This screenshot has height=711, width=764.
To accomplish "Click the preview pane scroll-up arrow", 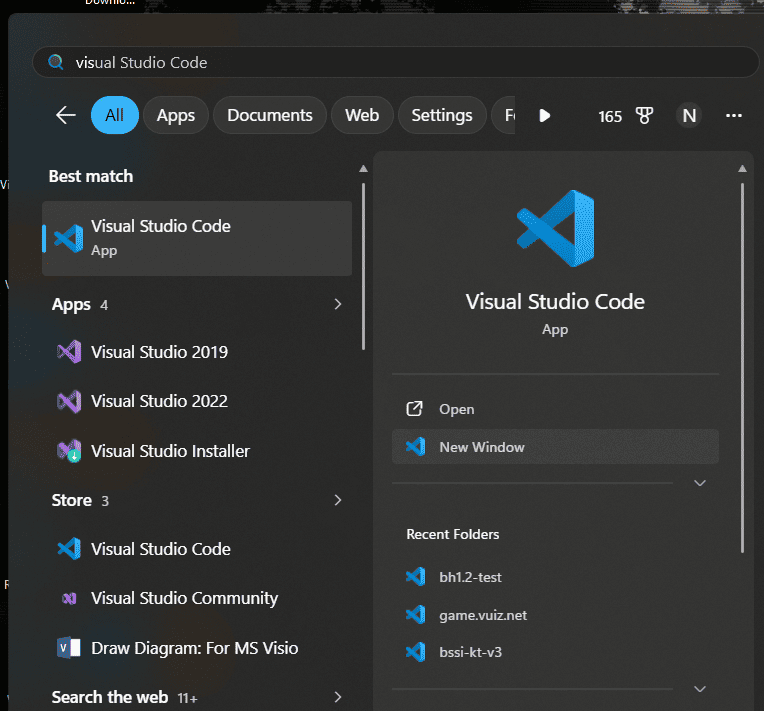I will (x=742, y=169).
